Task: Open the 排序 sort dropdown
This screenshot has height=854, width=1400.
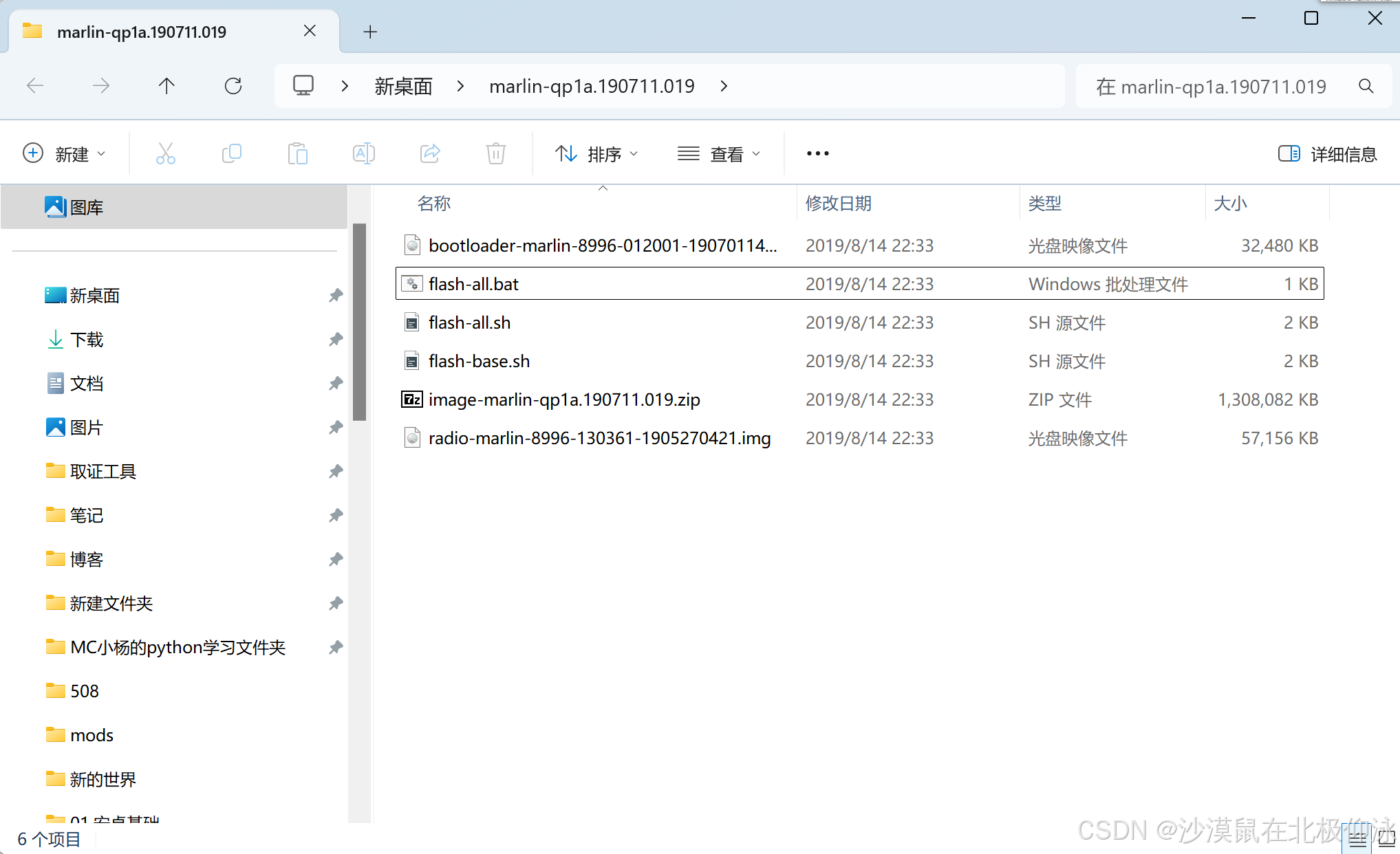Action: 596,154
